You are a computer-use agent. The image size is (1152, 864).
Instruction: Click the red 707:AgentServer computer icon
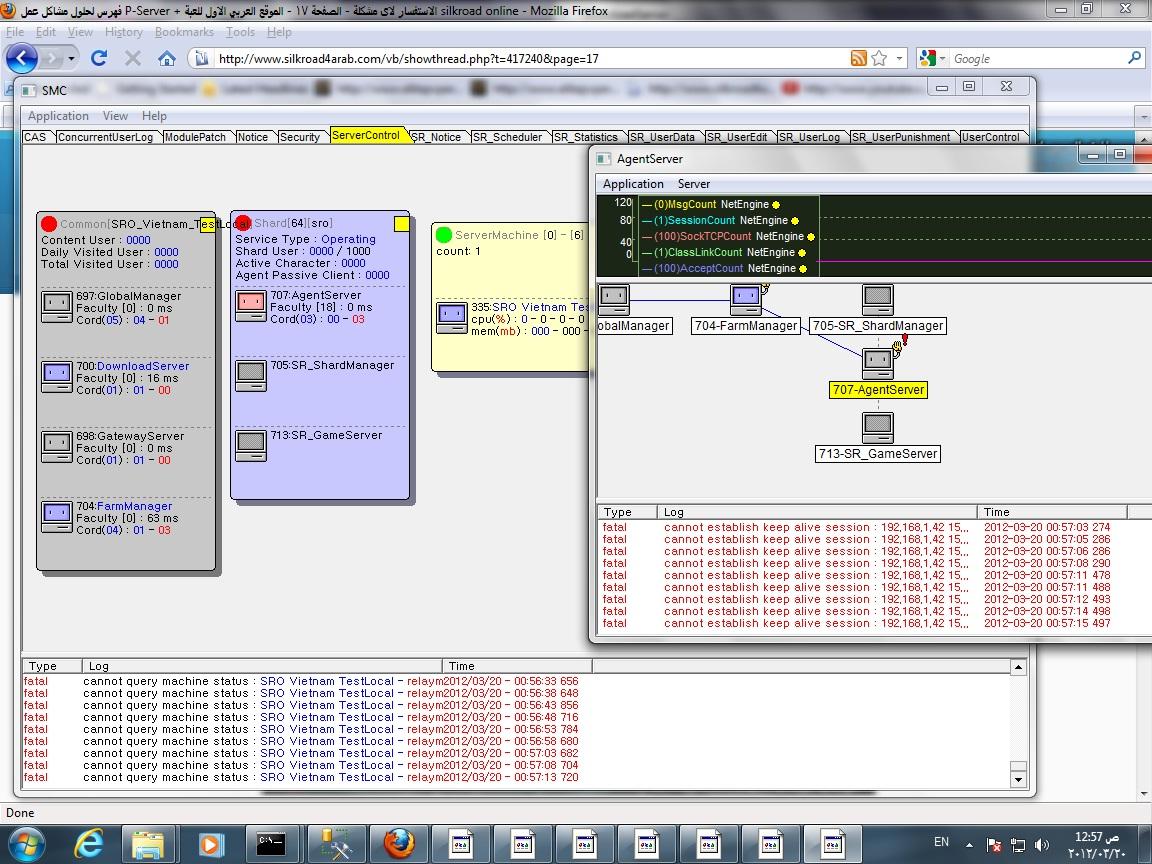(251, 306)
